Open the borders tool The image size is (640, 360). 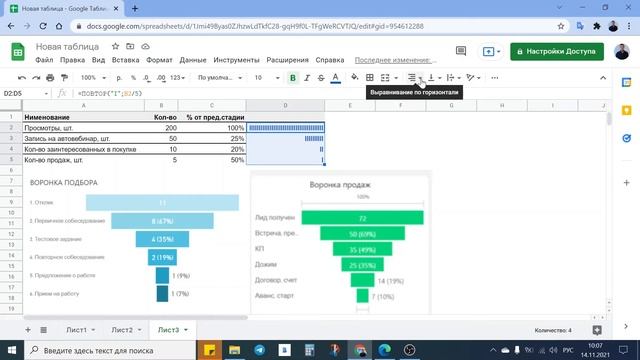pyautogui.click(x=369, y=78)
